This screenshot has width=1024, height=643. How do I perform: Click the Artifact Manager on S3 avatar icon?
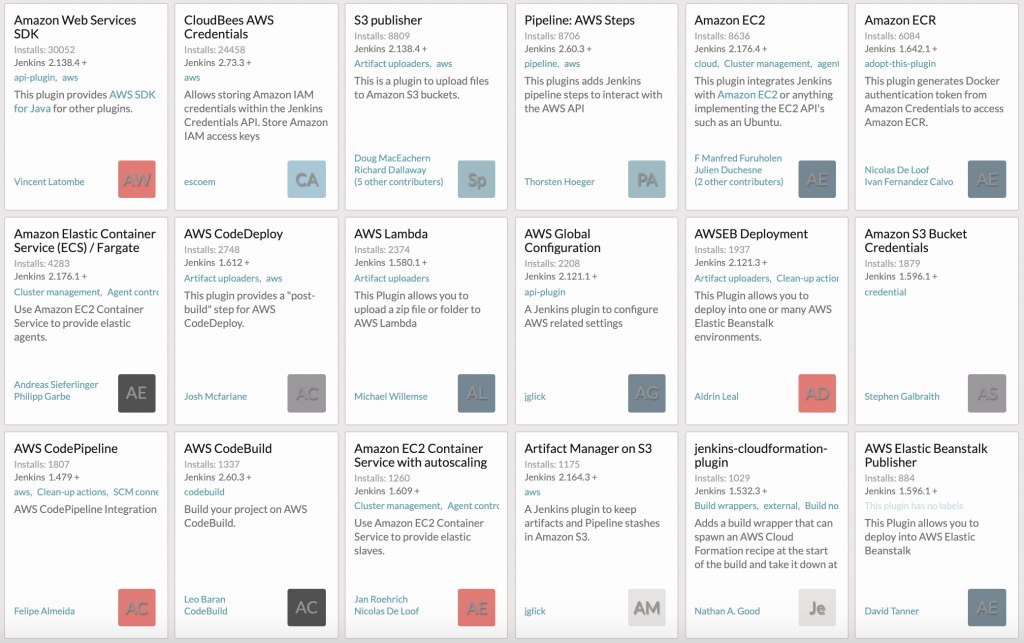click(646, 607)
